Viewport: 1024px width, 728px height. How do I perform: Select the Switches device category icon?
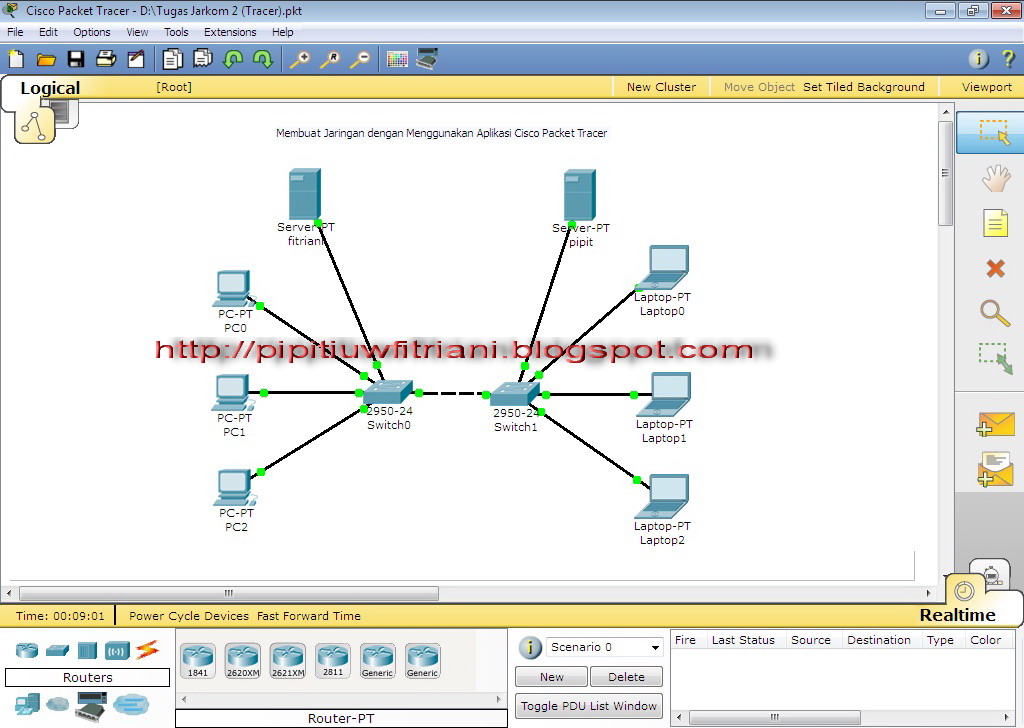coord(57,650)
